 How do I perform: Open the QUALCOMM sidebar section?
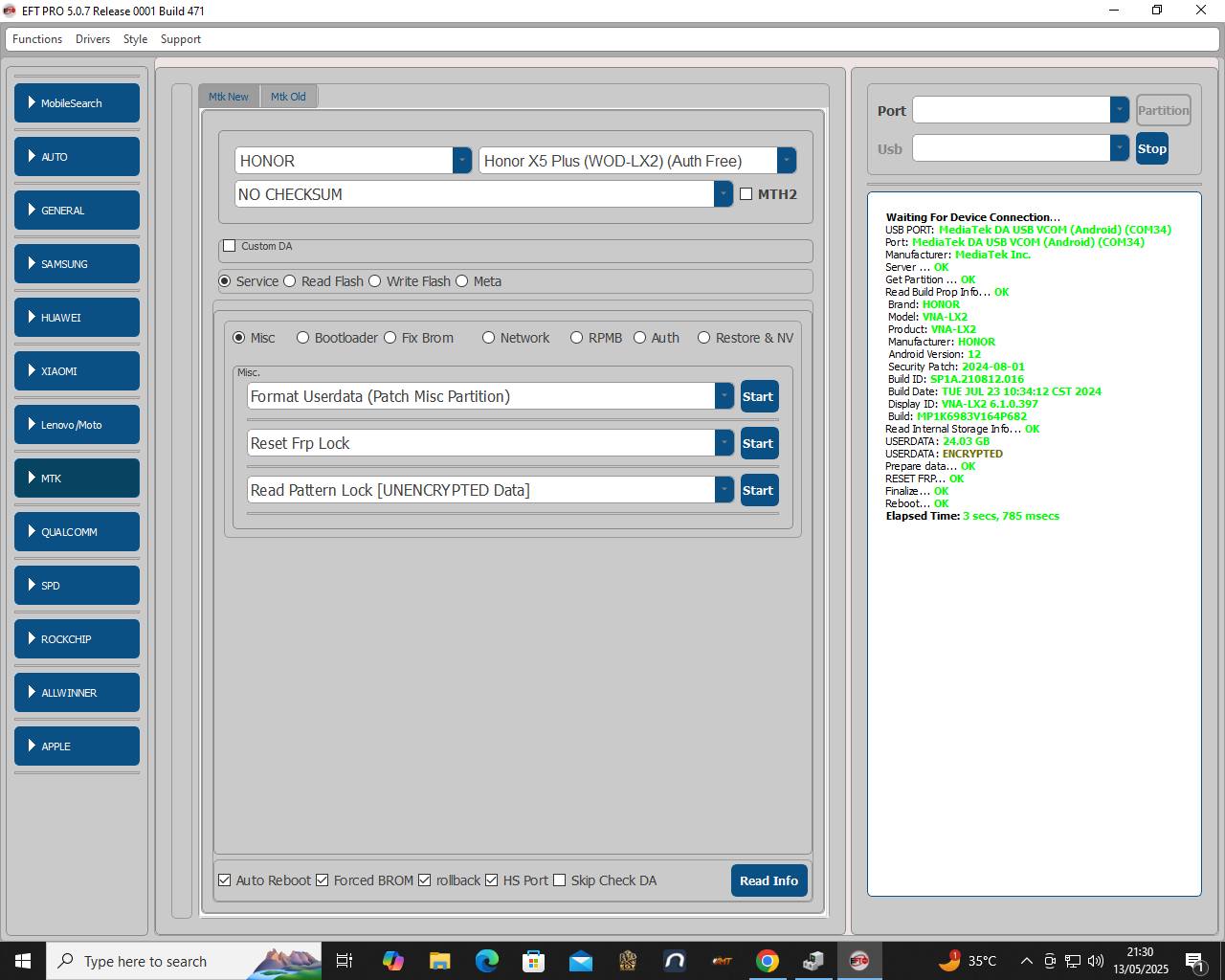[77, 532]
